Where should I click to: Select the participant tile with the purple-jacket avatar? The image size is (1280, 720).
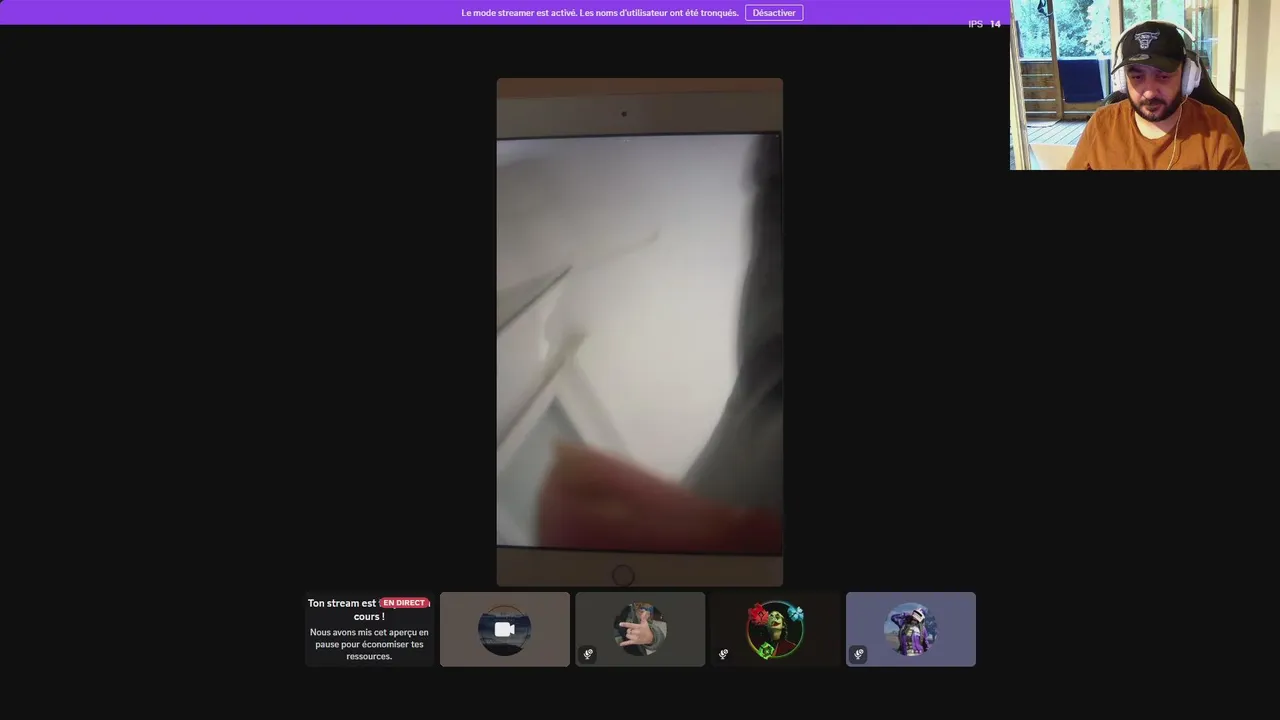click(911, 629)
